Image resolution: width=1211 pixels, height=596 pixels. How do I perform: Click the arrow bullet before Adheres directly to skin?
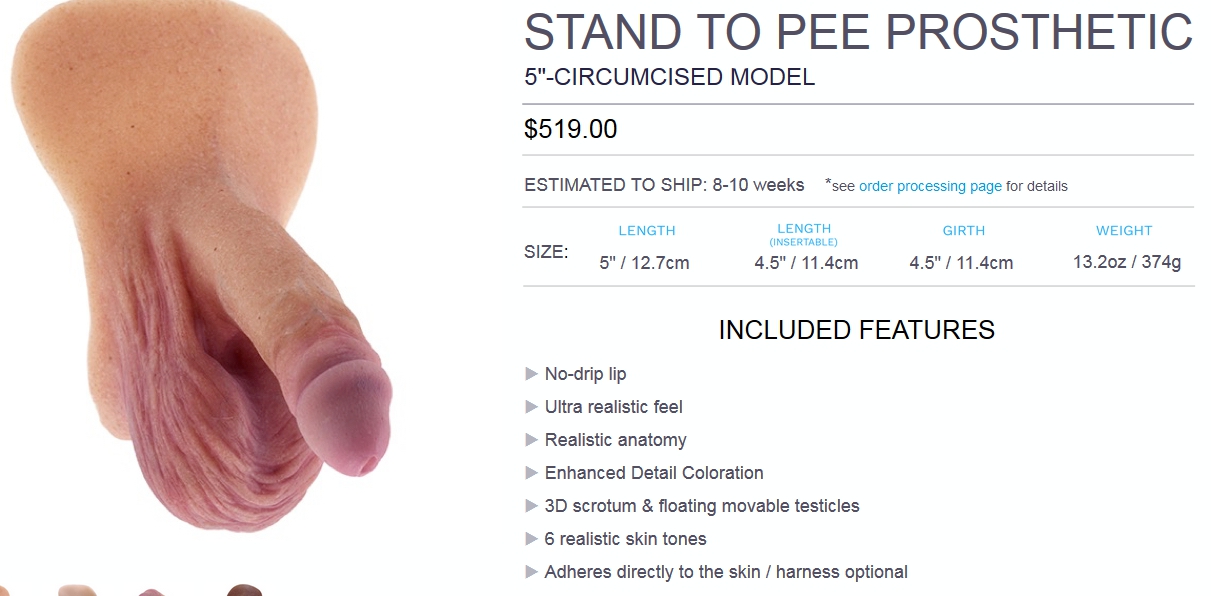[532, 572]
